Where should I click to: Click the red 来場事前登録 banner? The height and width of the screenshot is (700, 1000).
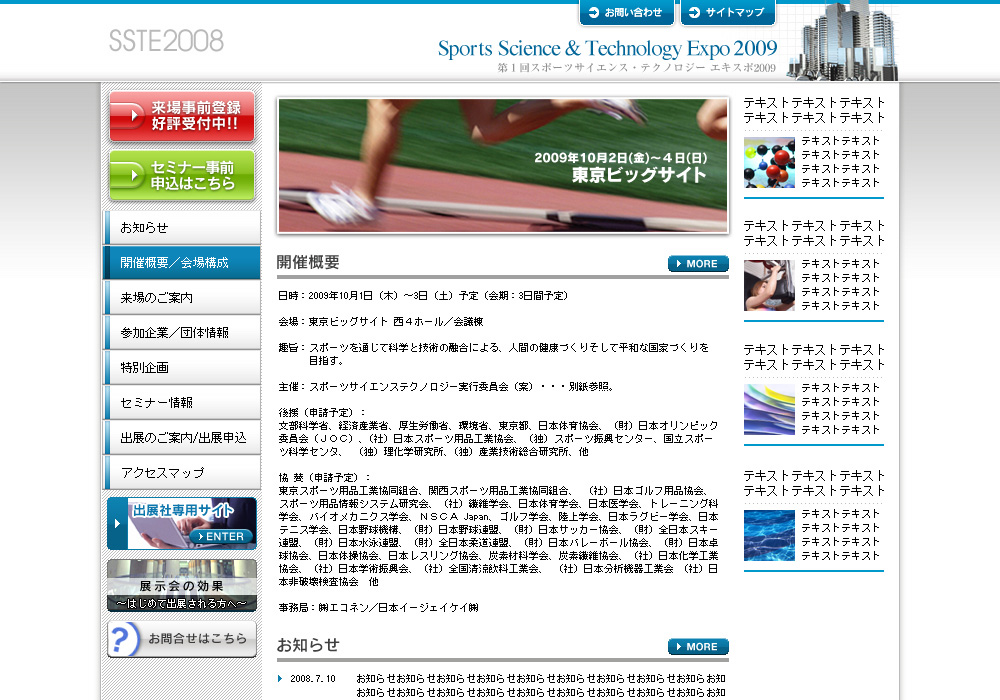pos(181,117)
